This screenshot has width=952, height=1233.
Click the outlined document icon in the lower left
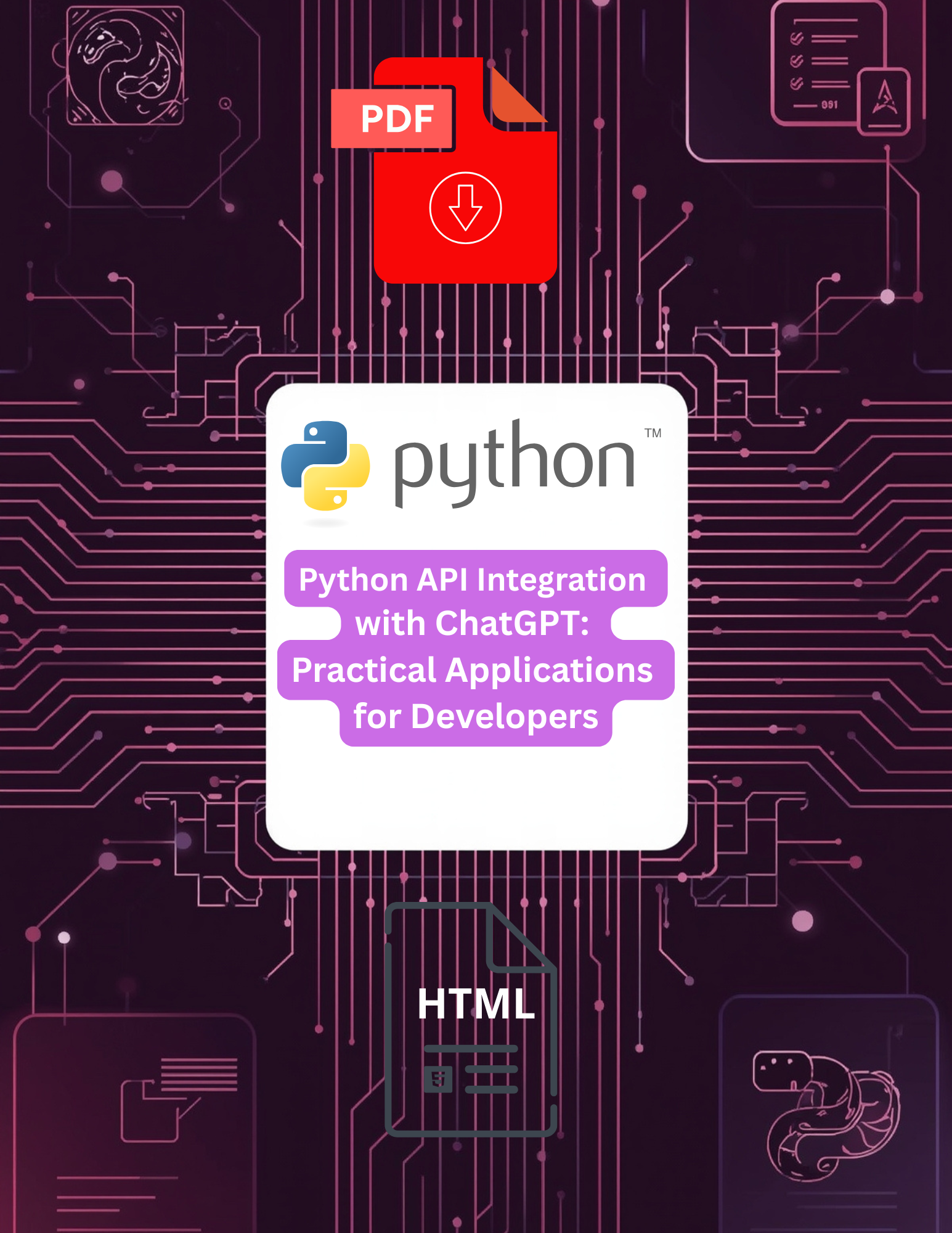(x=179, y=1099)
